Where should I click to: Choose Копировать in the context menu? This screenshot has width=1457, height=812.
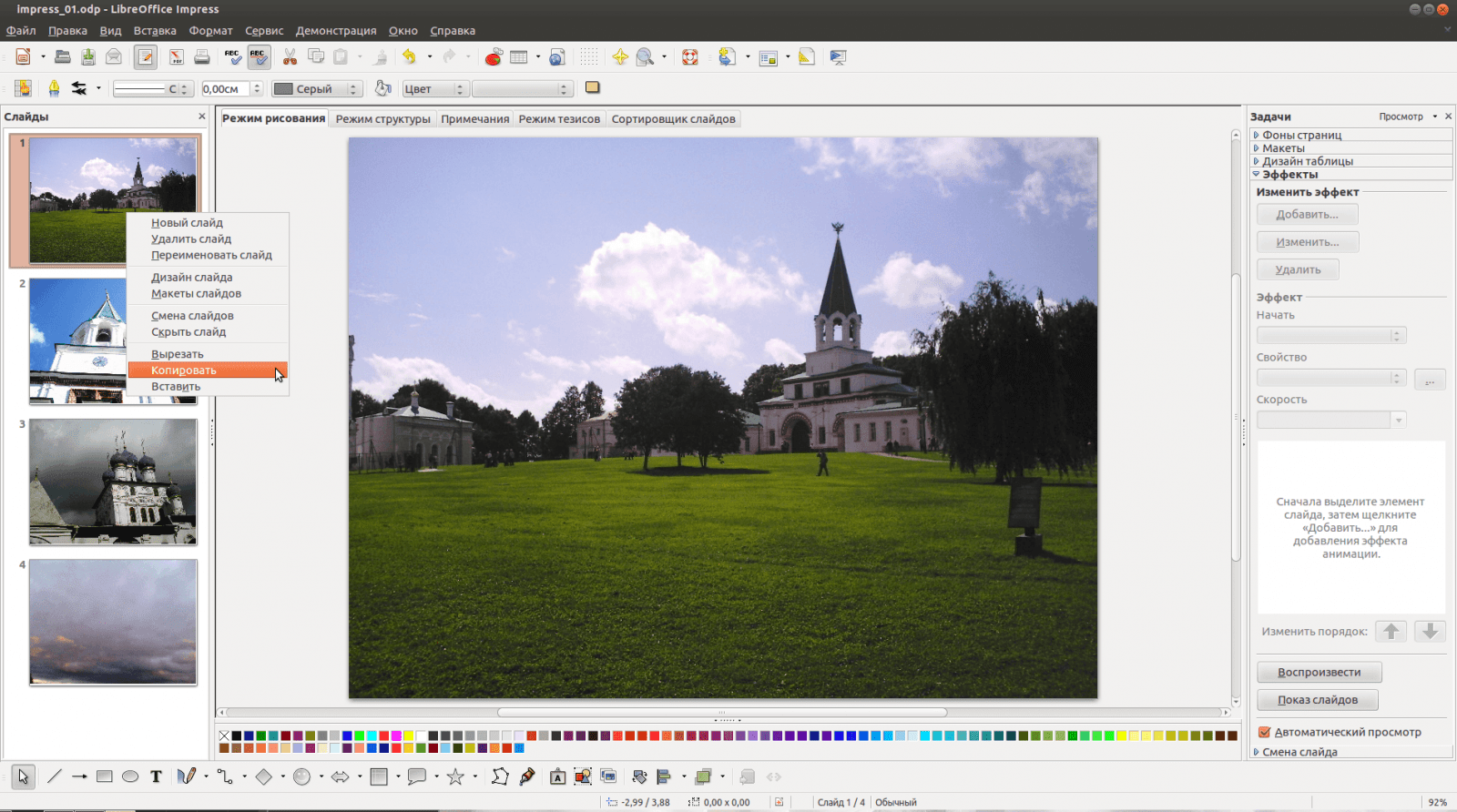point(208,370)
